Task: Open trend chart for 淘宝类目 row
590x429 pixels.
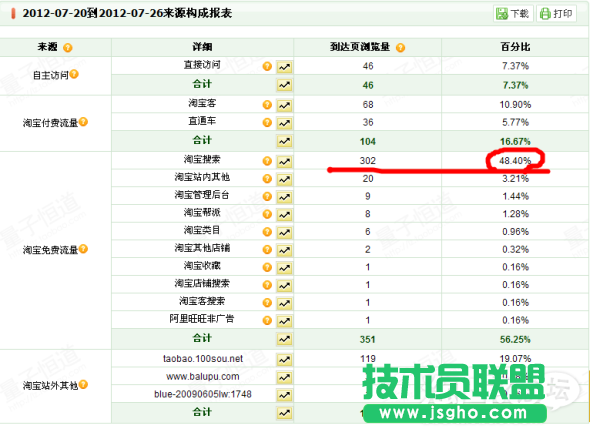Action: coord(284,233)
